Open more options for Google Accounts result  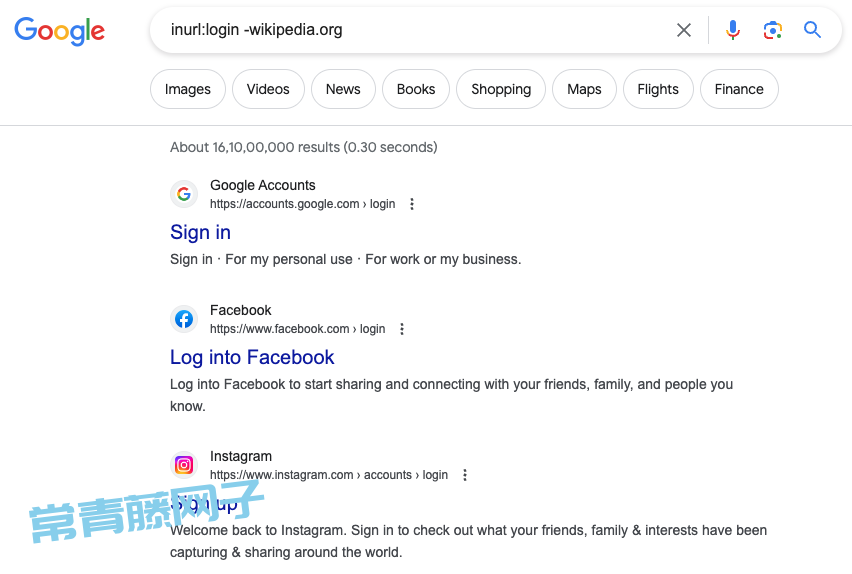[x=412, y=204]
